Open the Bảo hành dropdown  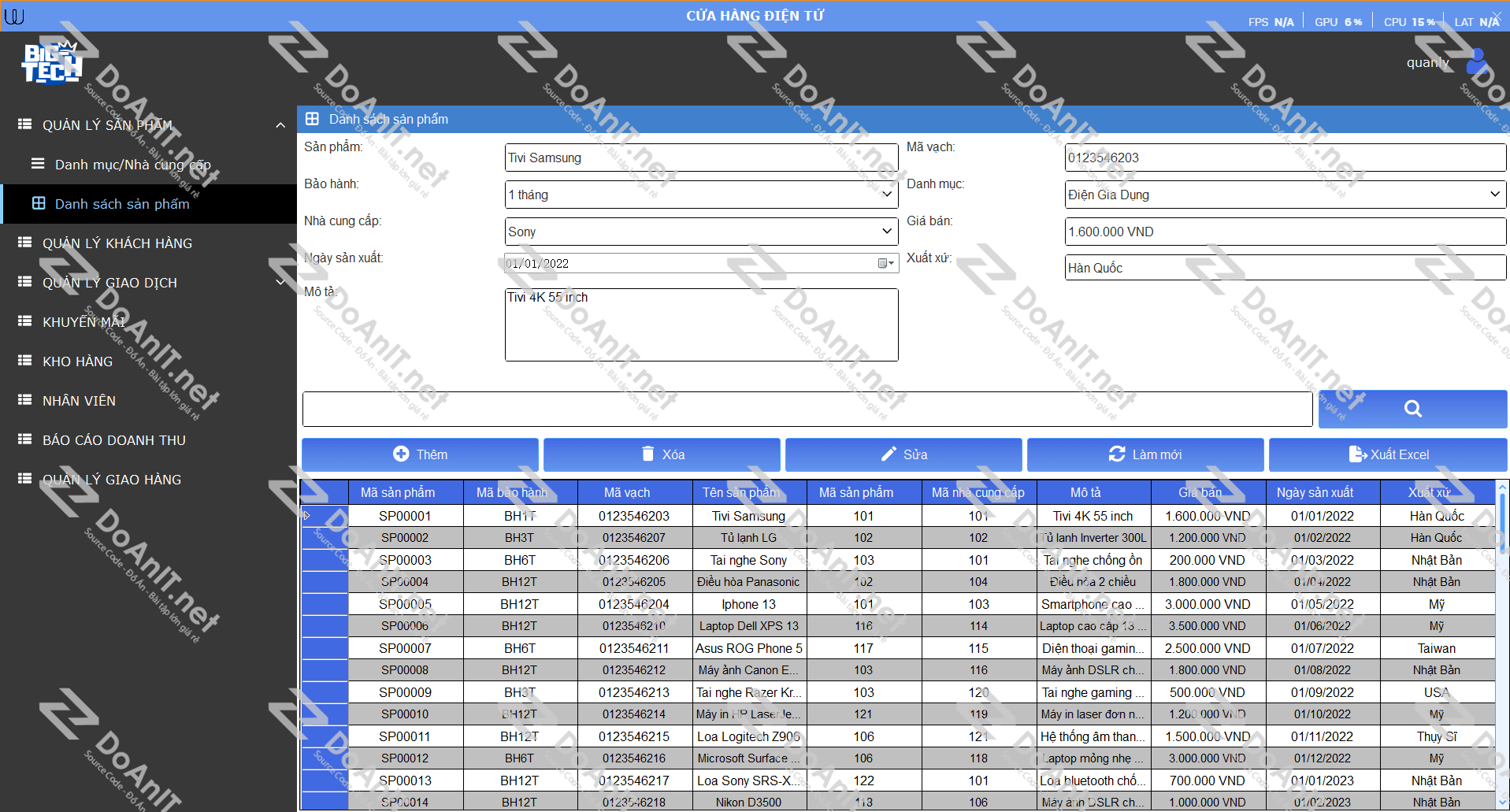(x=886, y=195)
